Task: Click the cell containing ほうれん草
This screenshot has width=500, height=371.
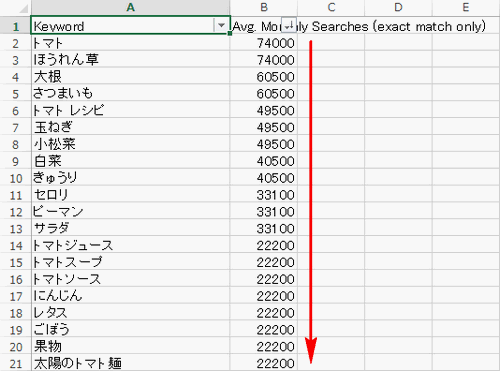Action: coord(130,60)
